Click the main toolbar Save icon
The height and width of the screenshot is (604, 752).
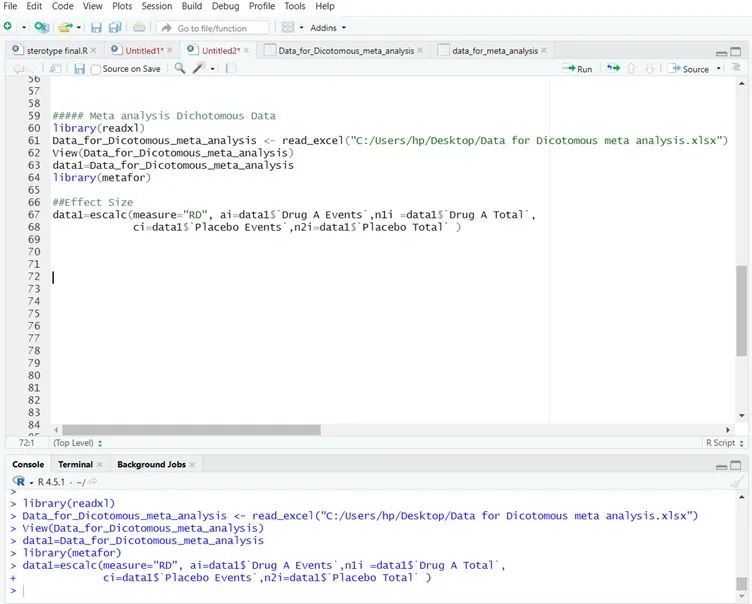[x=96, y=28]
